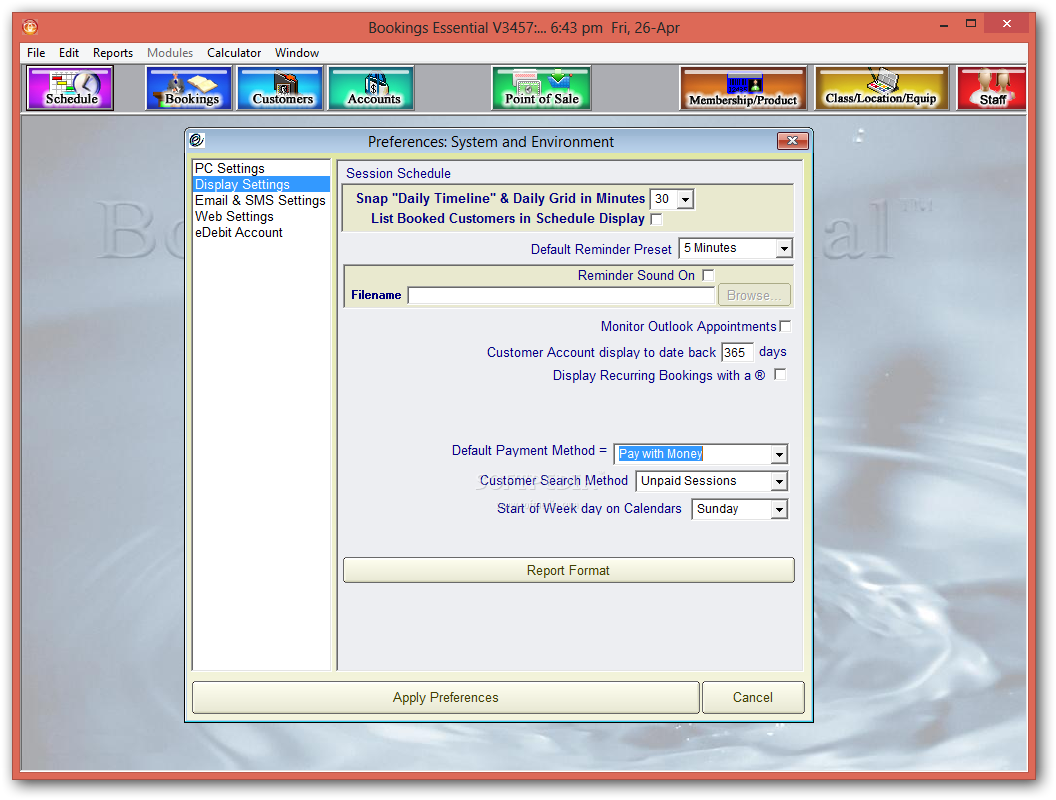This screenshot has width=1056, height=800.
Task: Open the Modules menu
Action: coord(170,53)
